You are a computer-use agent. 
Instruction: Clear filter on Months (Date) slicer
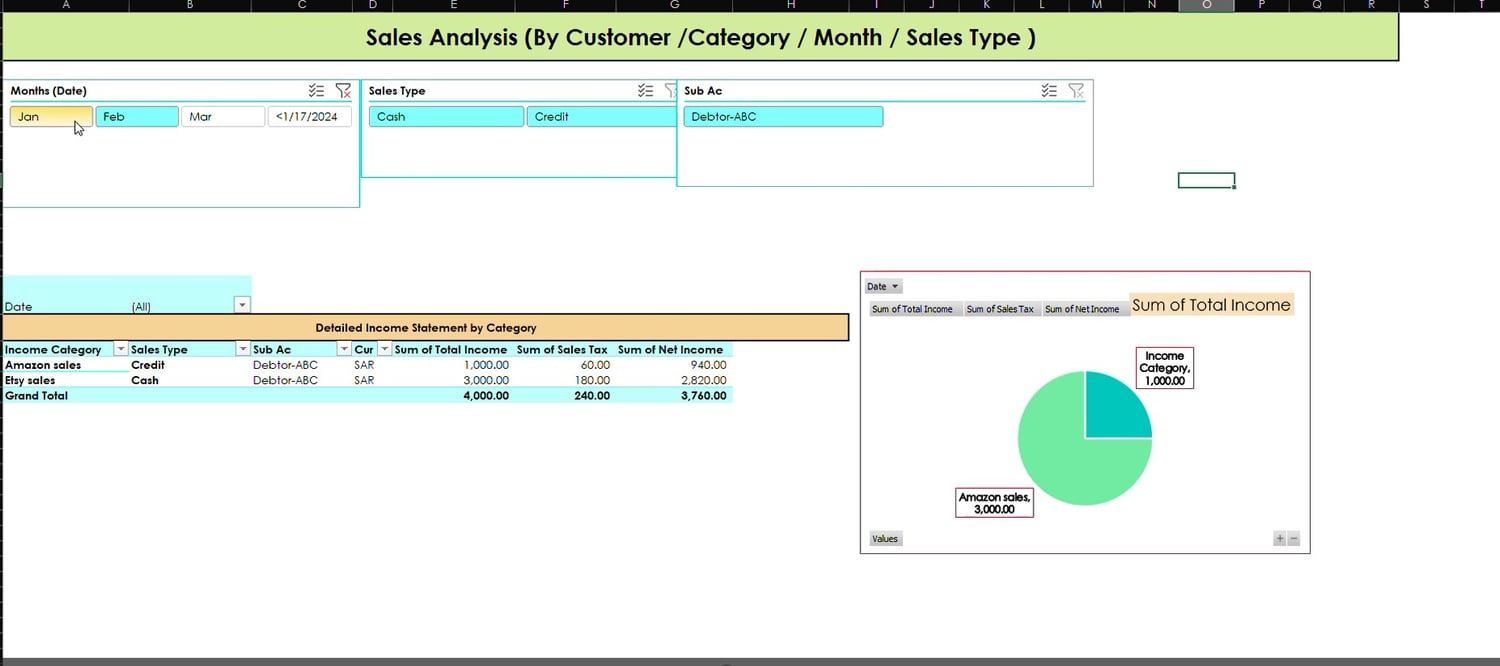tap(343, 91)
